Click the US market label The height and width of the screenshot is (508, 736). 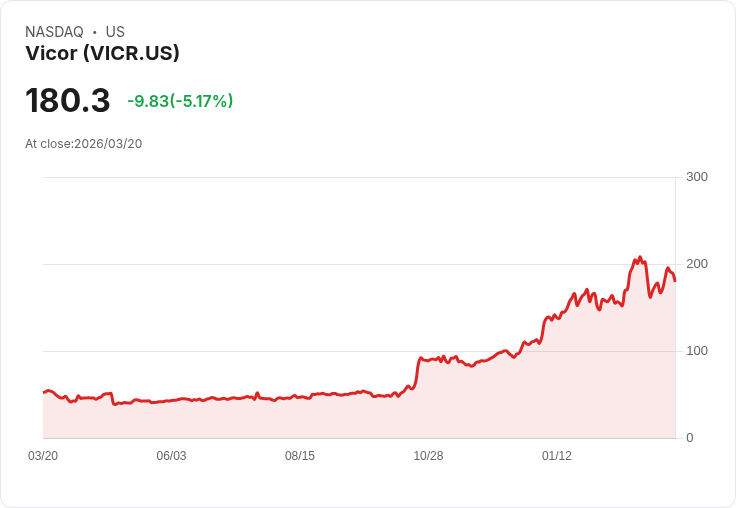tap(115, 31)
